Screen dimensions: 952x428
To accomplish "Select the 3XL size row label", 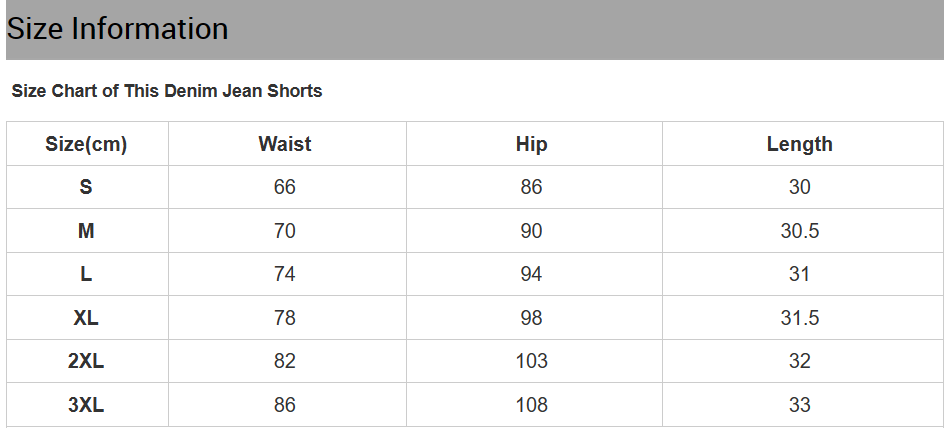I will coord(86,405).
